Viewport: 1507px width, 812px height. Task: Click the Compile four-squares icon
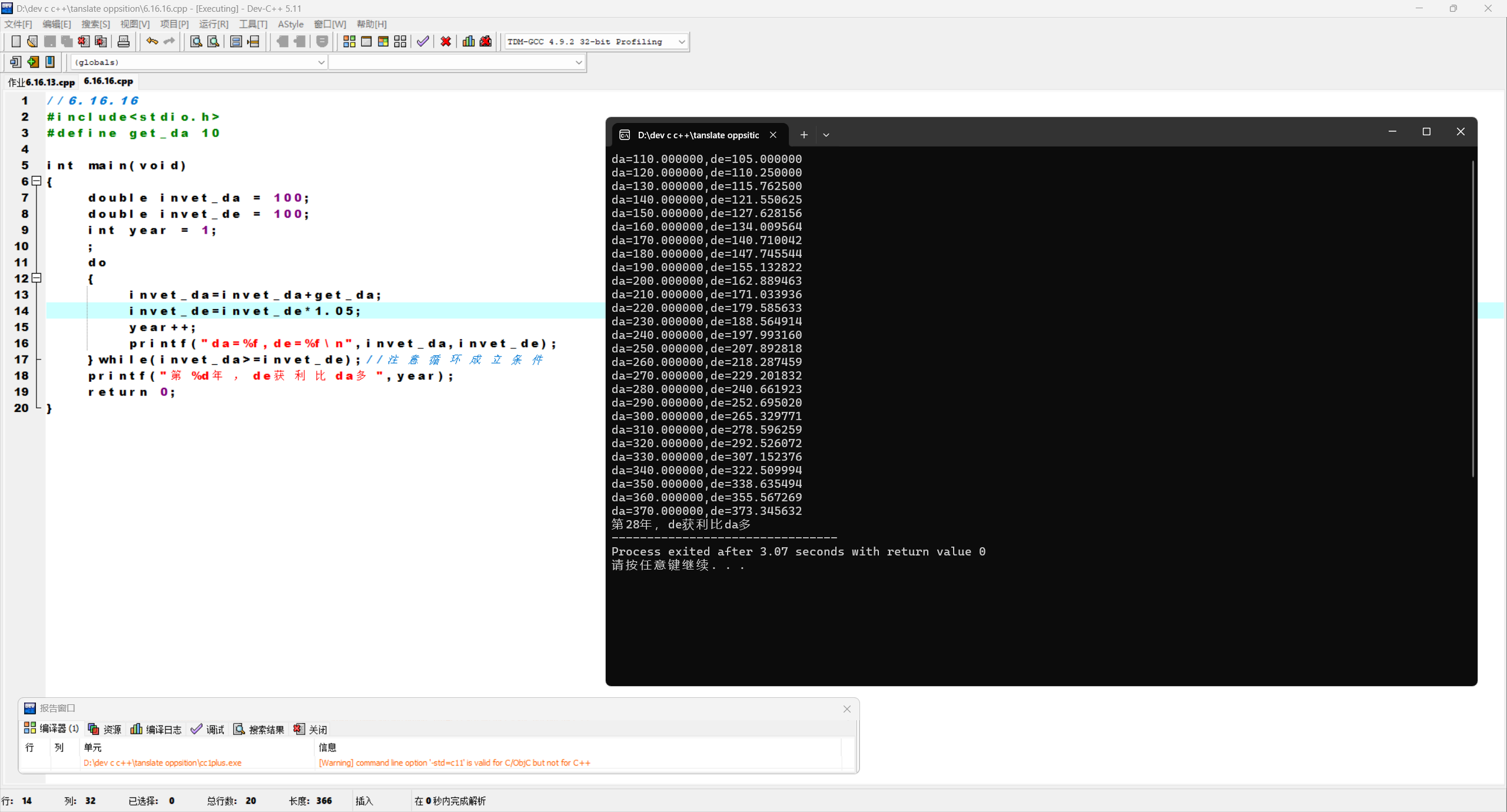pos(349,41)
